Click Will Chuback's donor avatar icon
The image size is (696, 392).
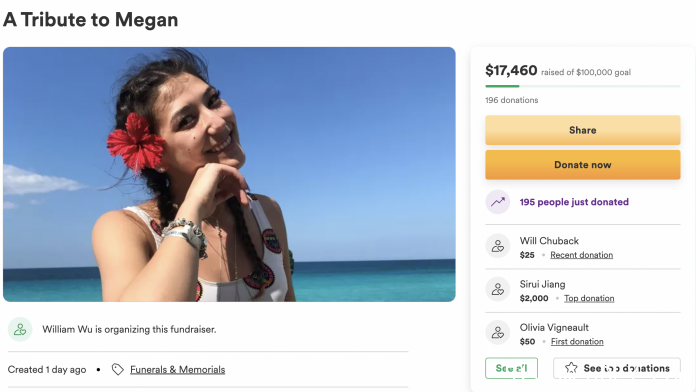tap(498, 246)
